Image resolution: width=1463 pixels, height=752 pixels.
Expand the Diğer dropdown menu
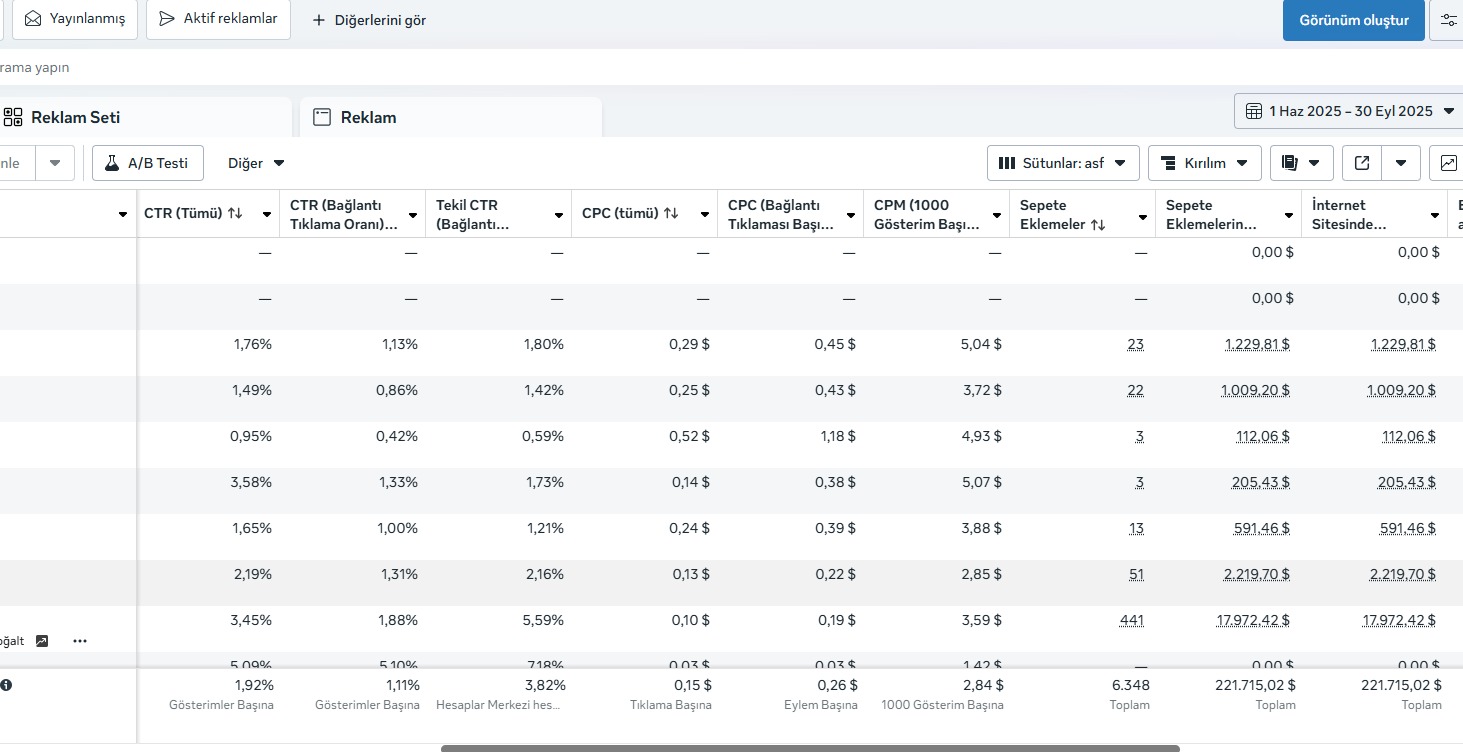(x=256, y=163)
